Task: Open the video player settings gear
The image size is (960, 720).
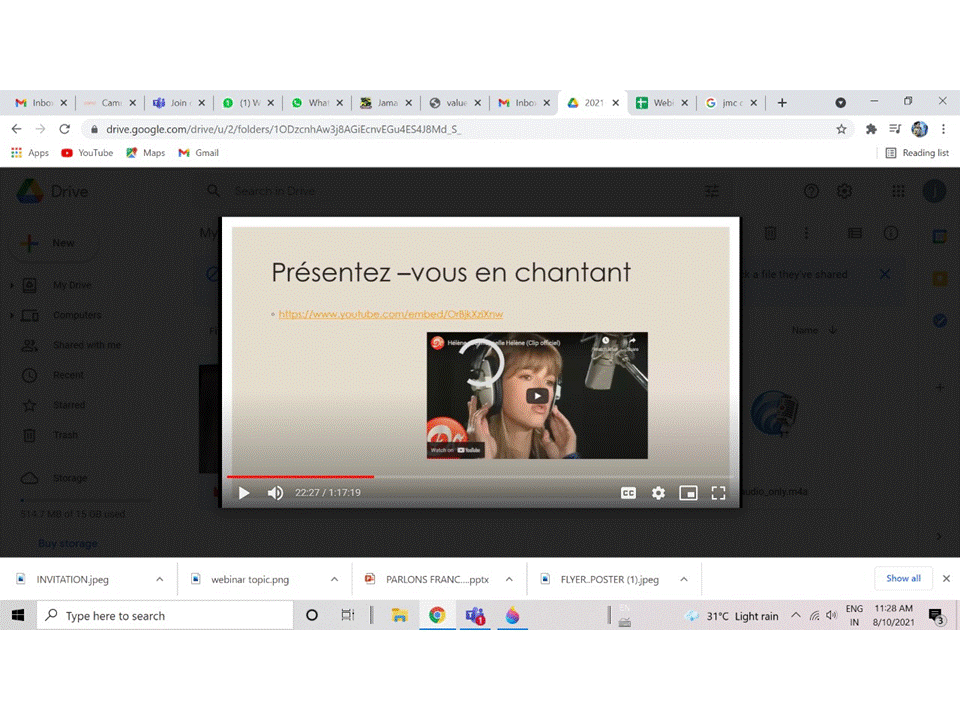Action: coord(658,493)
